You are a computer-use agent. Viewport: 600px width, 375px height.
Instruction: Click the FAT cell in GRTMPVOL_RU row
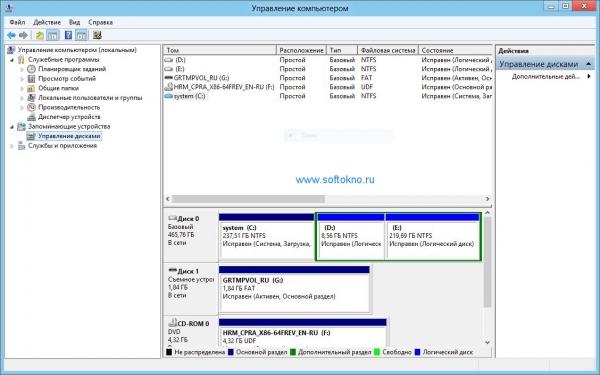pyautogui.click(x=366, y=78)
